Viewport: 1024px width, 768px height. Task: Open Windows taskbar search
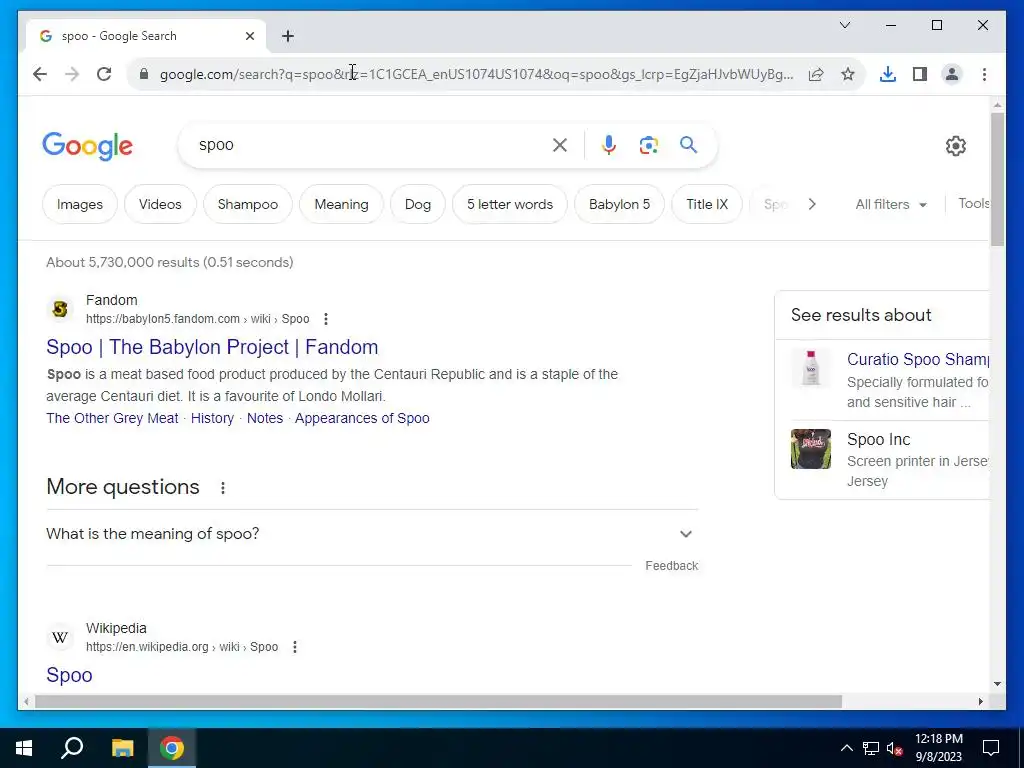coord(72,748)
